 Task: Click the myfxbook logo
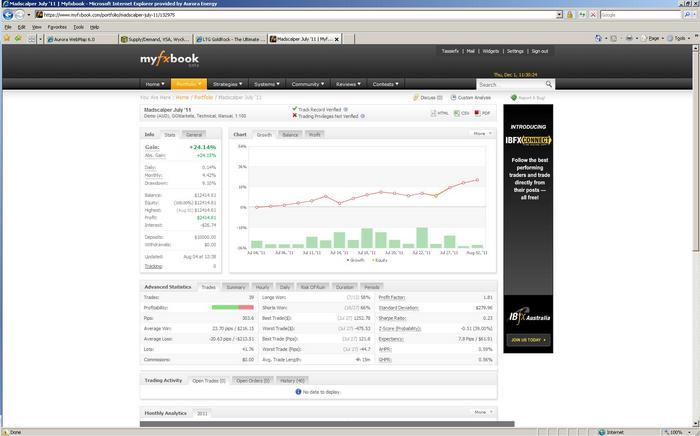click(169, 59)
